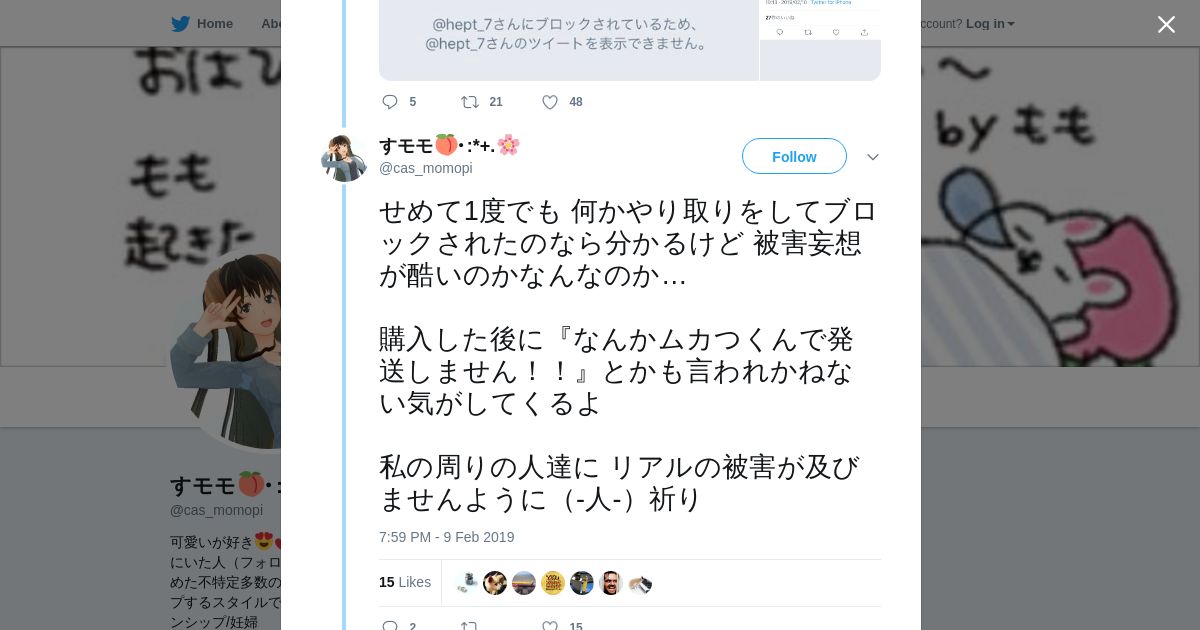Reply to the tweet with 5 replies
1200x630 pixels.
tap(390, 102)
